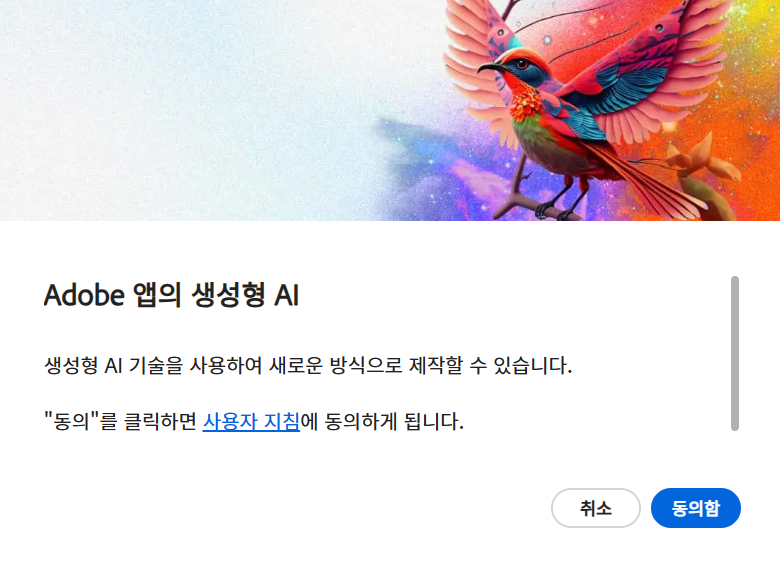780x562 pixels.
Task: Click the heading 'Adobe 앱의 생성형 AI'
Action: 172,295
